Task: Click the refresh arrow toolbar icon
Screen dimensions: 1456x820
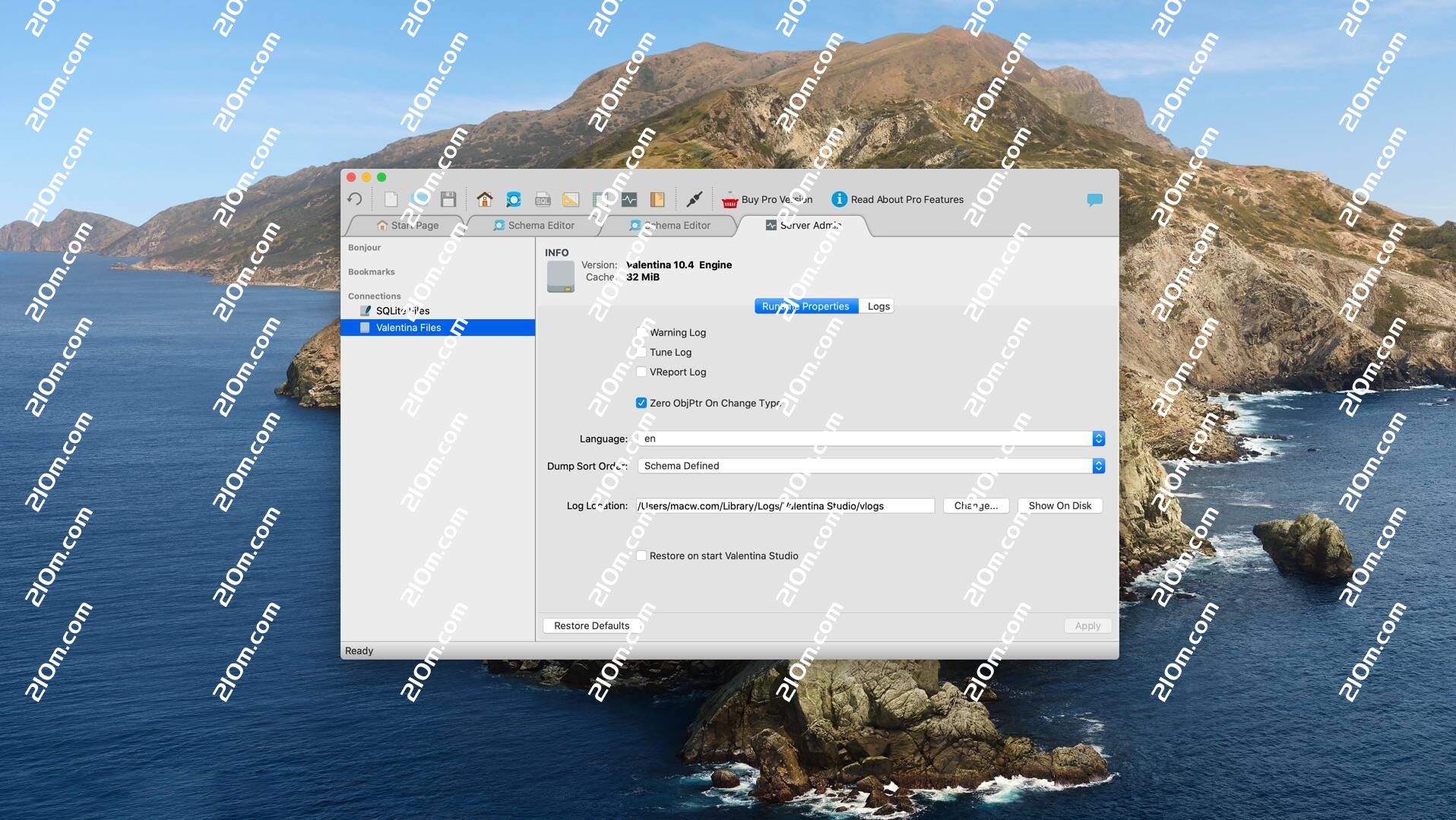Action: [x=355, y=199]
